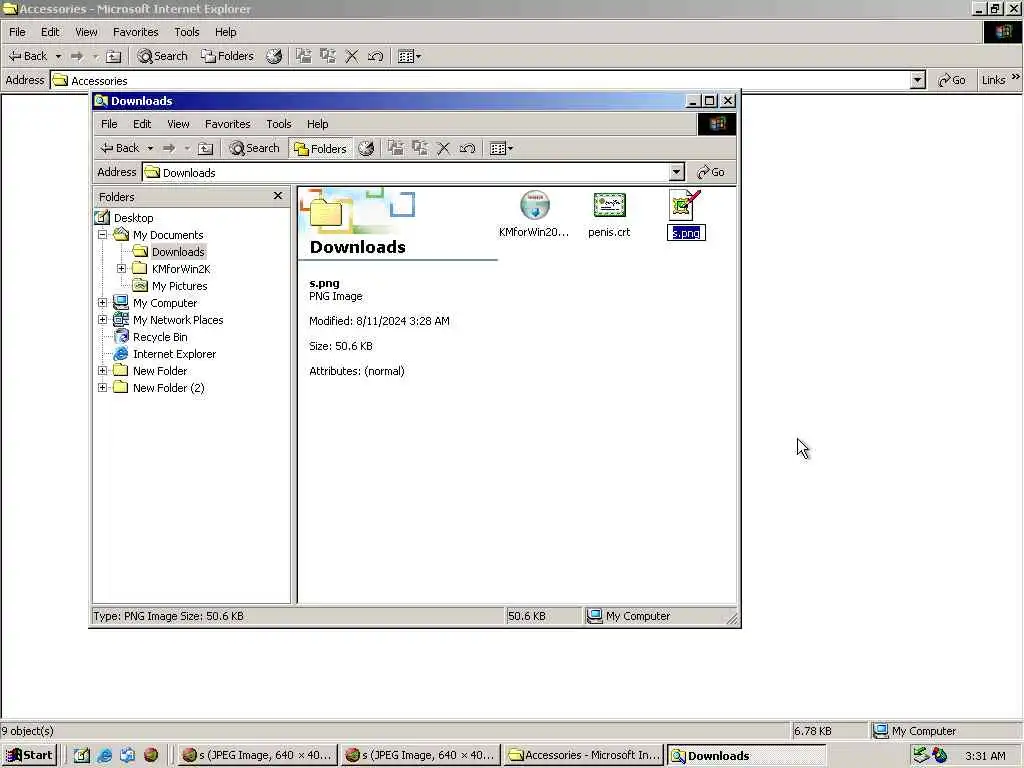This screenshot has height=768, width=1024.
Task: Click Go button in Accessories address bar
Action: (x=952, y=80)
